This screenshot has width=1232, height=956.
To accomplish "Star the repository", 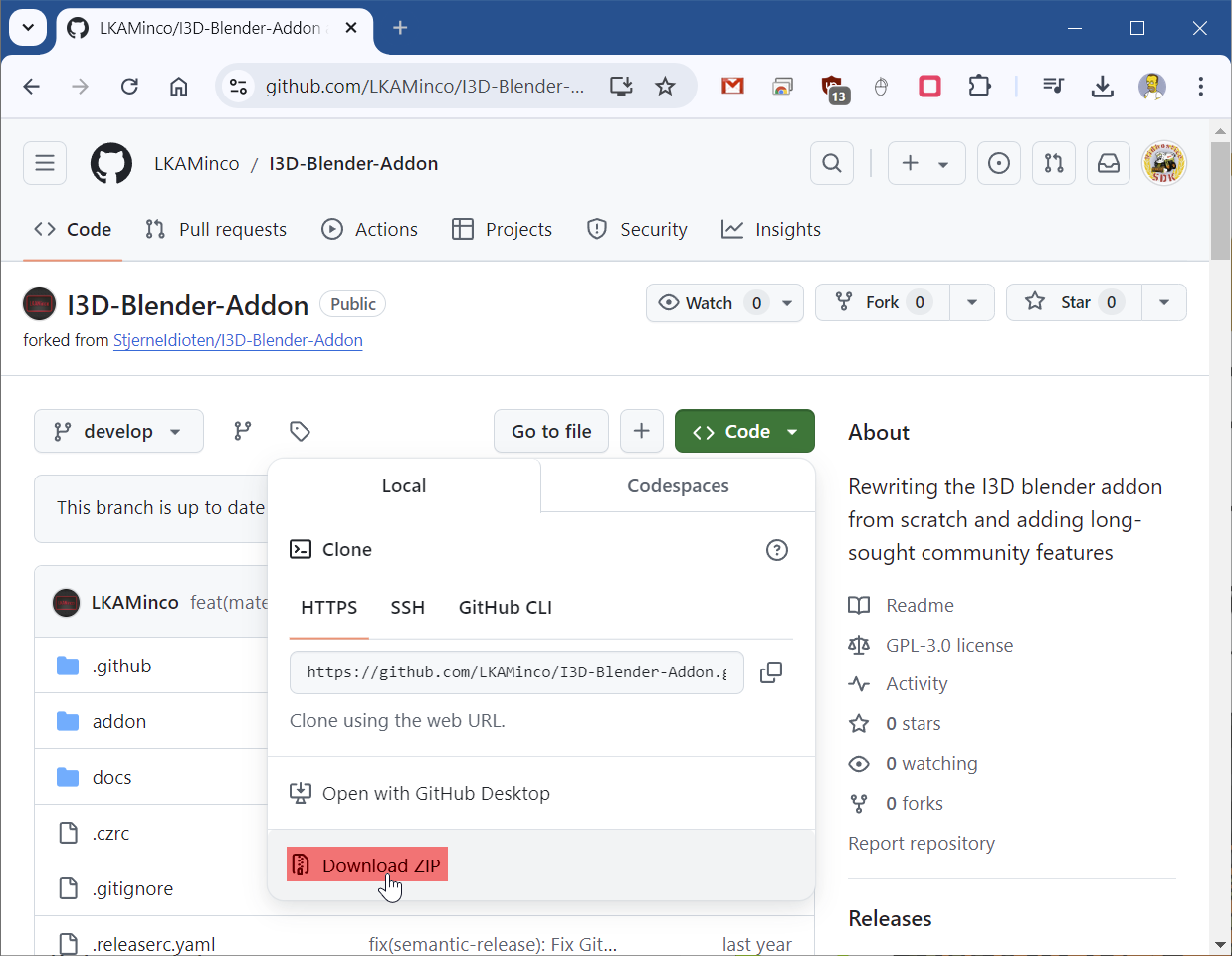I will pyautogui.click(x=1074, y=302).
